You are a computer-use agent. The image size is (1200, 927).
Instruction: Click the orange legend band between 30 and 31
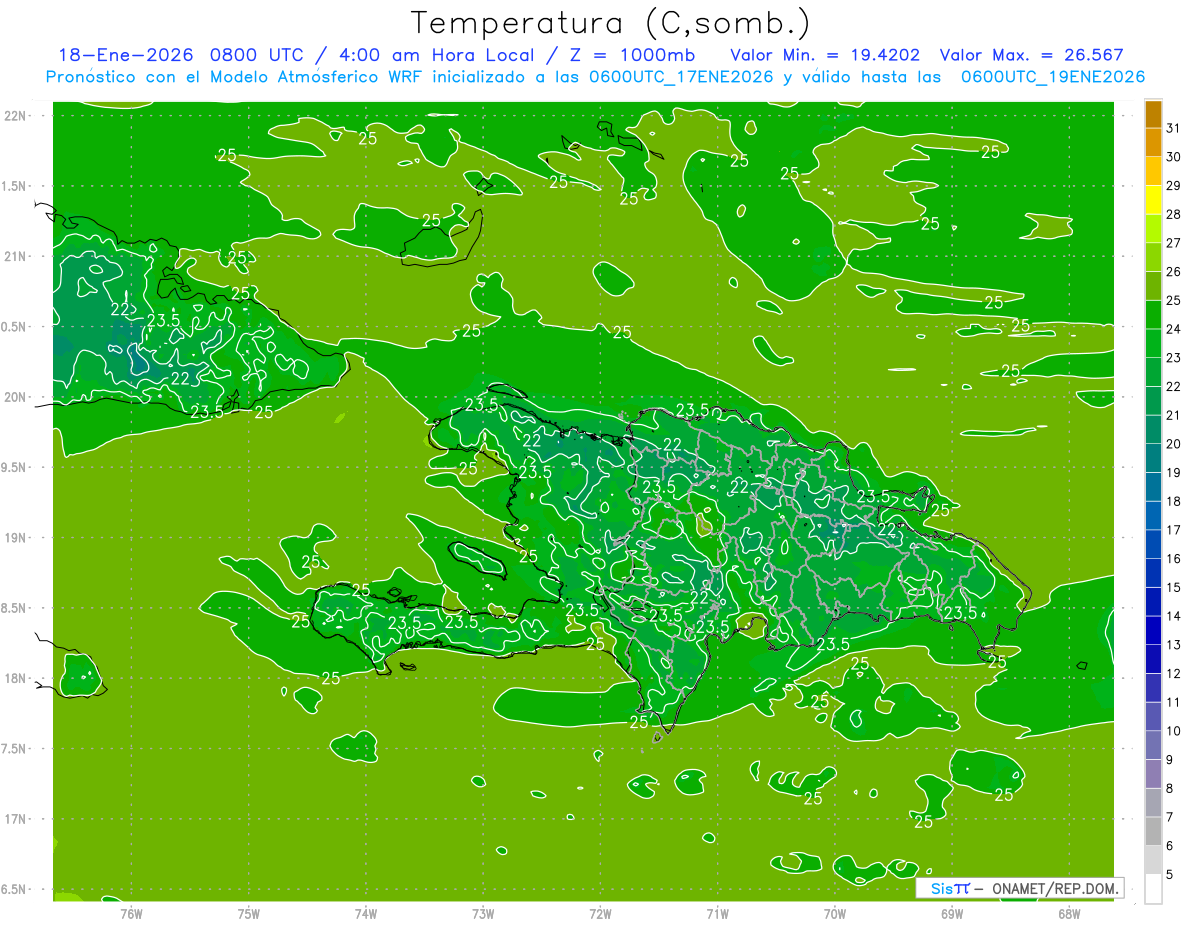pyautogui.click(x=1153, y=142)
